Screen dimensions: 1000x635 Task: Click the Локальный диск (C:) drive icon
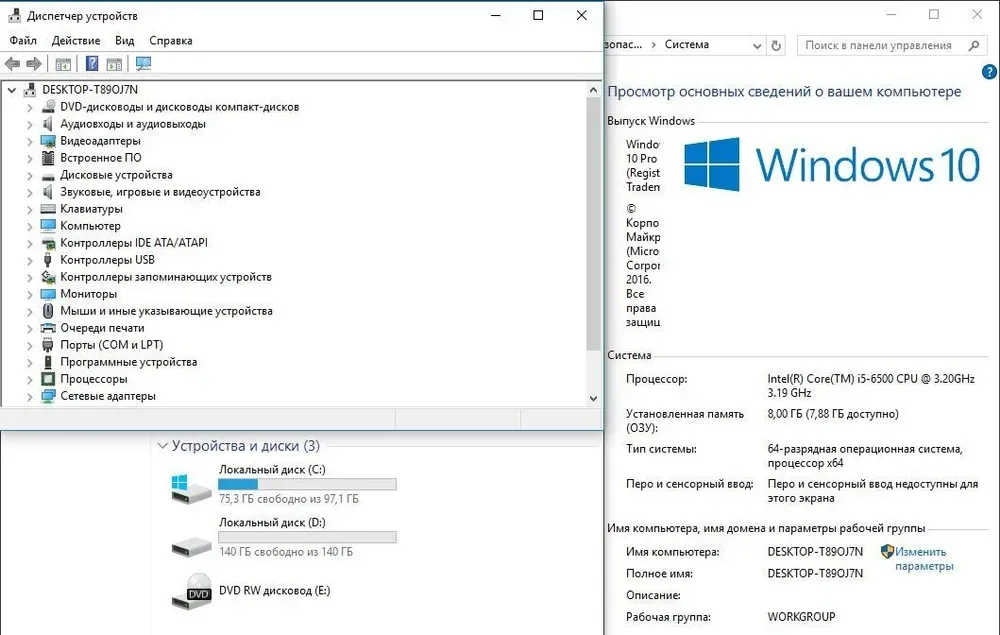coord(192,487)
